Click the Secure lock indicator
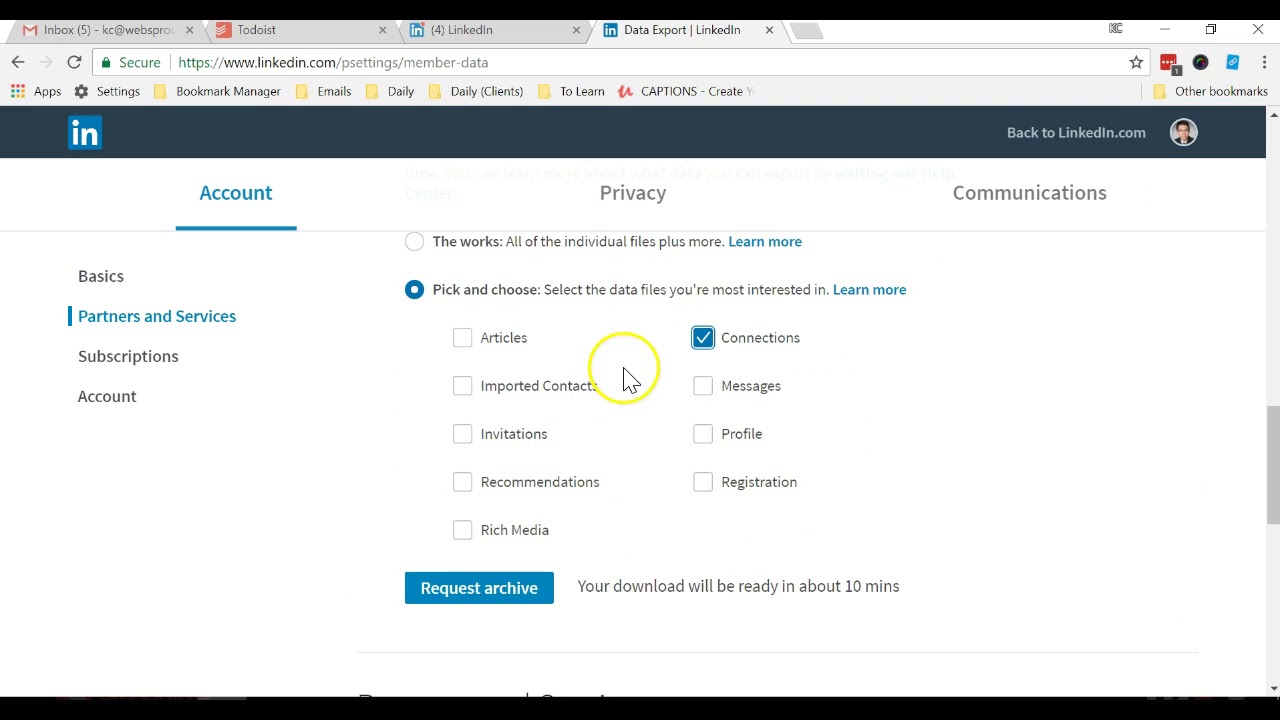This screenshot has height=720, width=1280. click(x=131, y=62)
